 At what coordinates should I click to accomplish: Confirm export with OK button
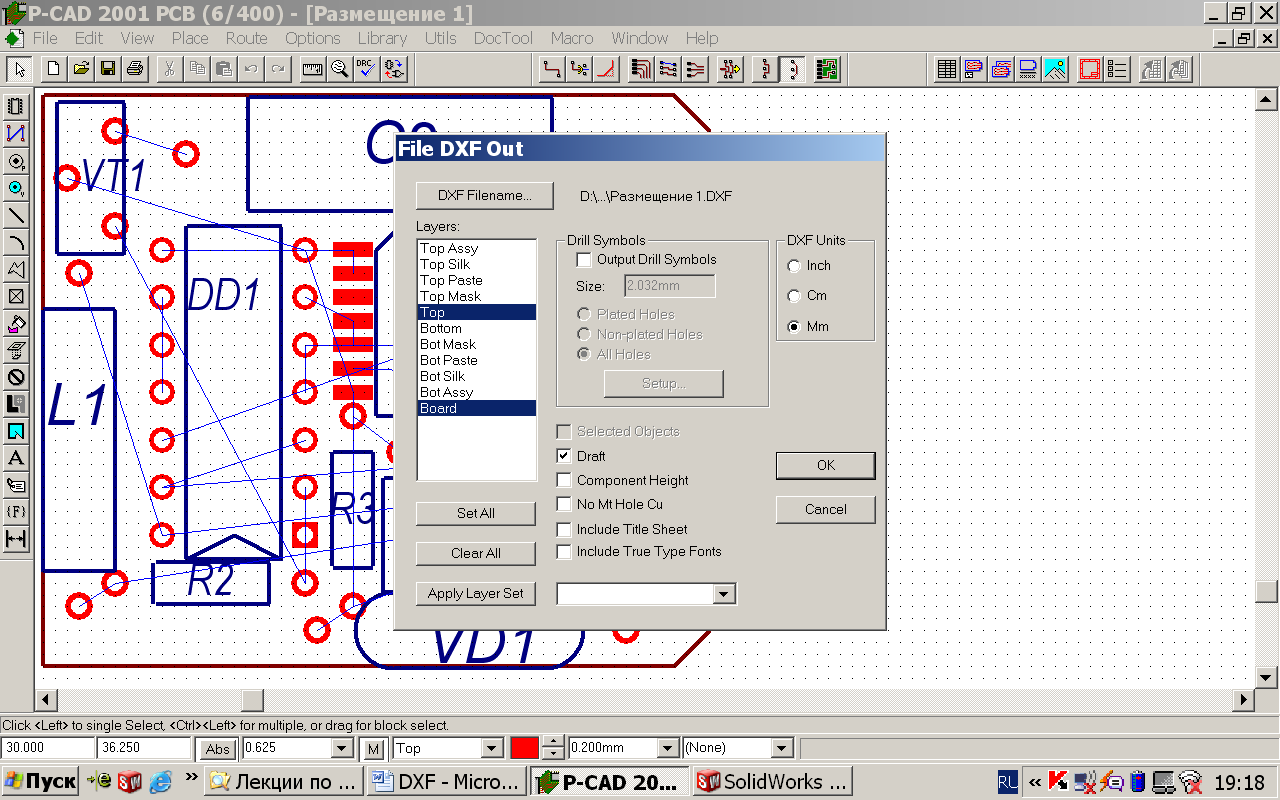coord(826,465)
